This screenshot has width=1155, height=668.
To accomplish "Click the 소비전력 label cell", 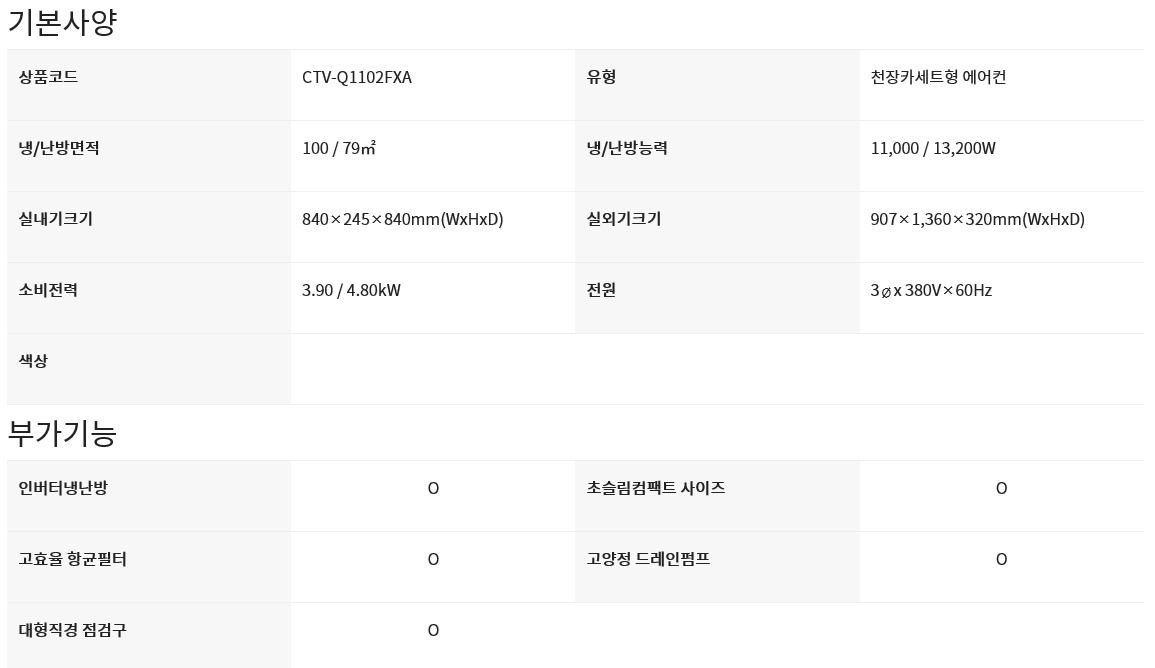I will (x=48, y=291).
